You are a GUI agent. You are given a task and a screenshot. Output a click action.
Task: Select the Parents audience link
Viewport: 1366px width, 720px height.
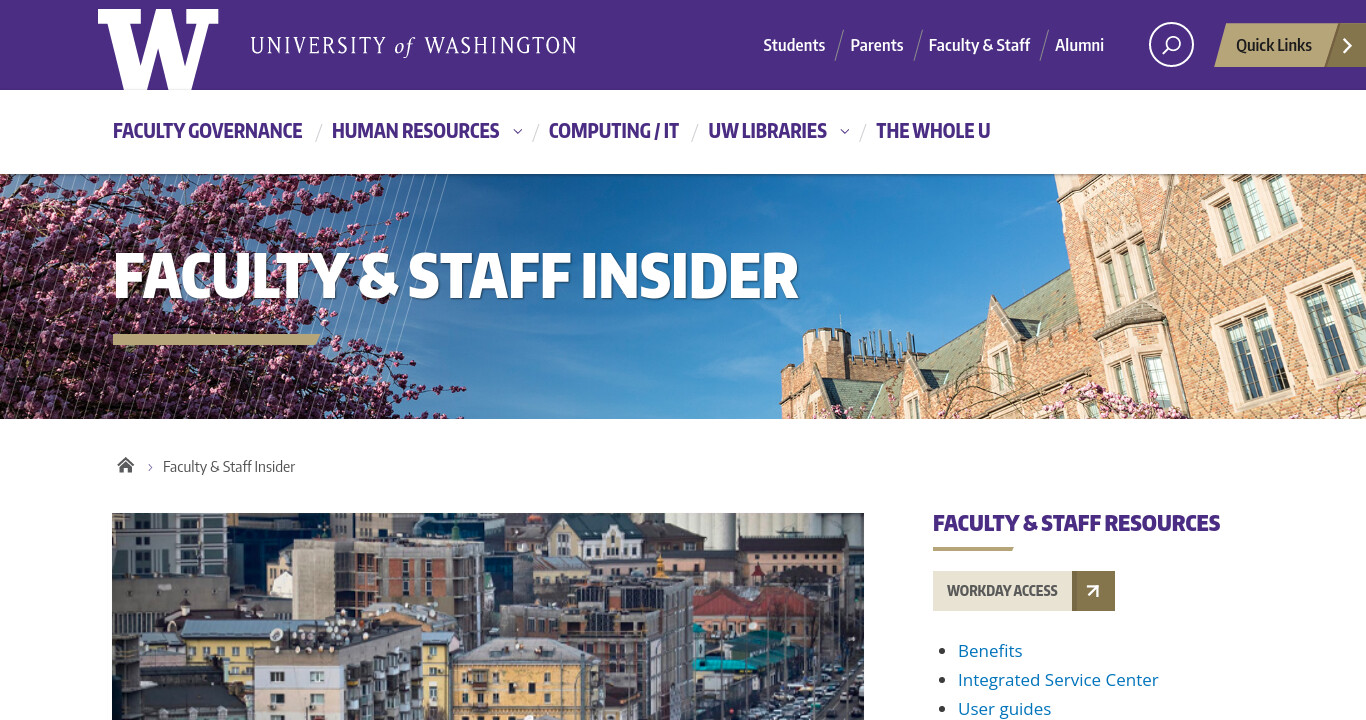(x=877, y=45)
